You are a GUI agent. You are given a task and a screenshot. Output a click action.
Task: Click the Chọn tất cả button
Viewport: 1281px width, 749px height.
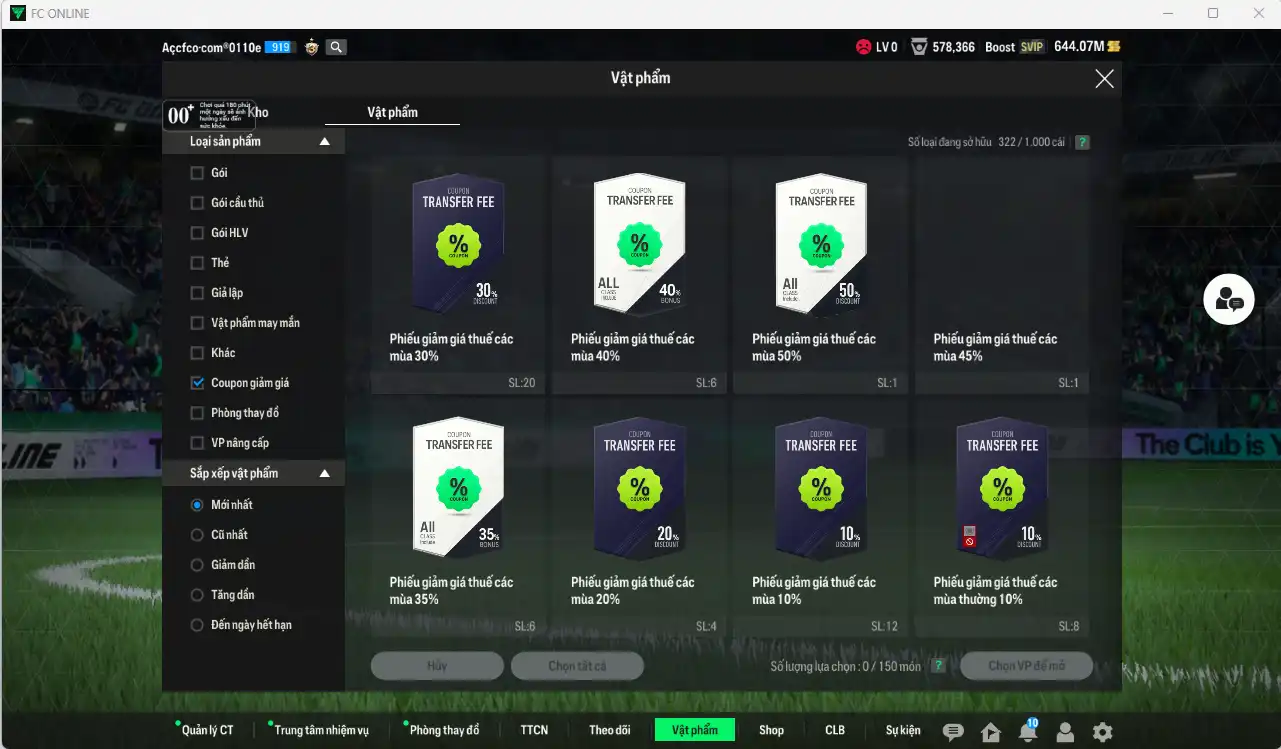point(577,666)
